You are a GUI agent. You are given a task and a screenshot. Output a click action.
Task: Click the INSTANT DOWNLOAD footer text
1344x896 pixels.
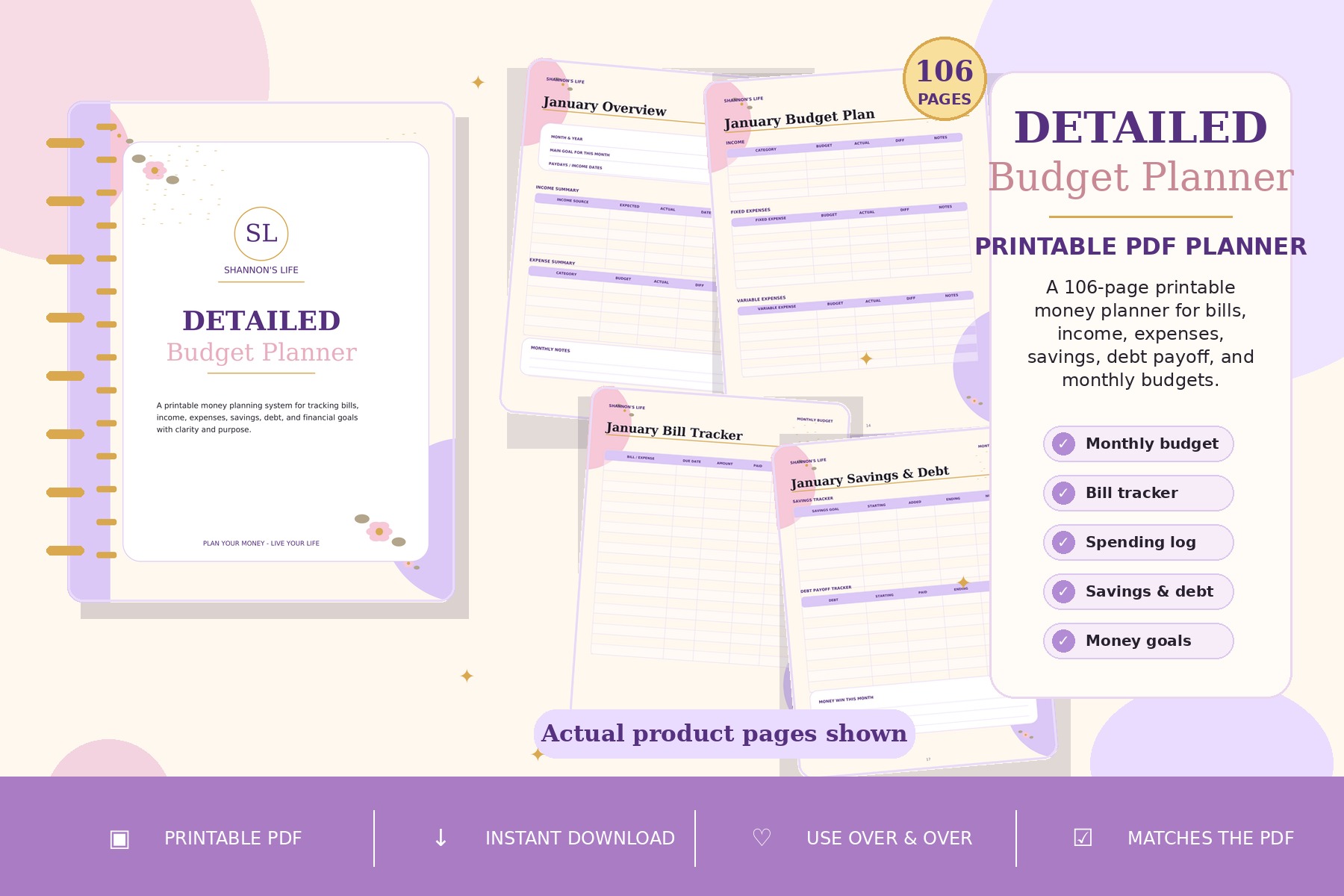pos(580,839)
